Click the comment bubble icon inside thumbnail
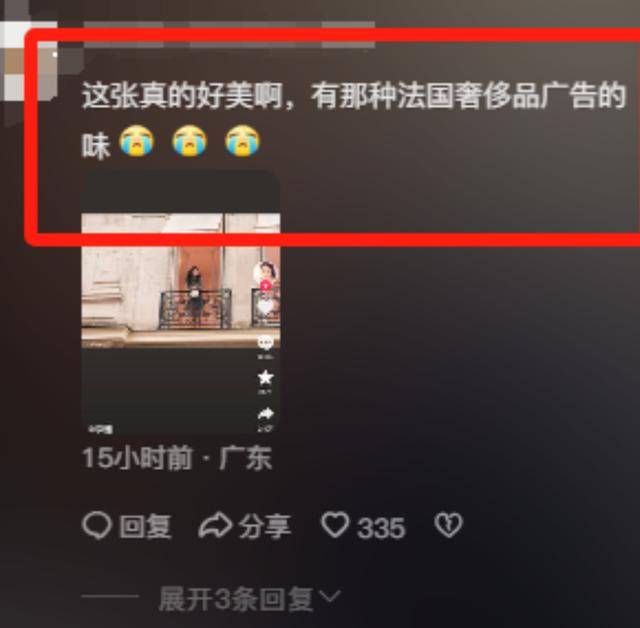The height and width of the screenshot is (628, 640). pos(265,343)
